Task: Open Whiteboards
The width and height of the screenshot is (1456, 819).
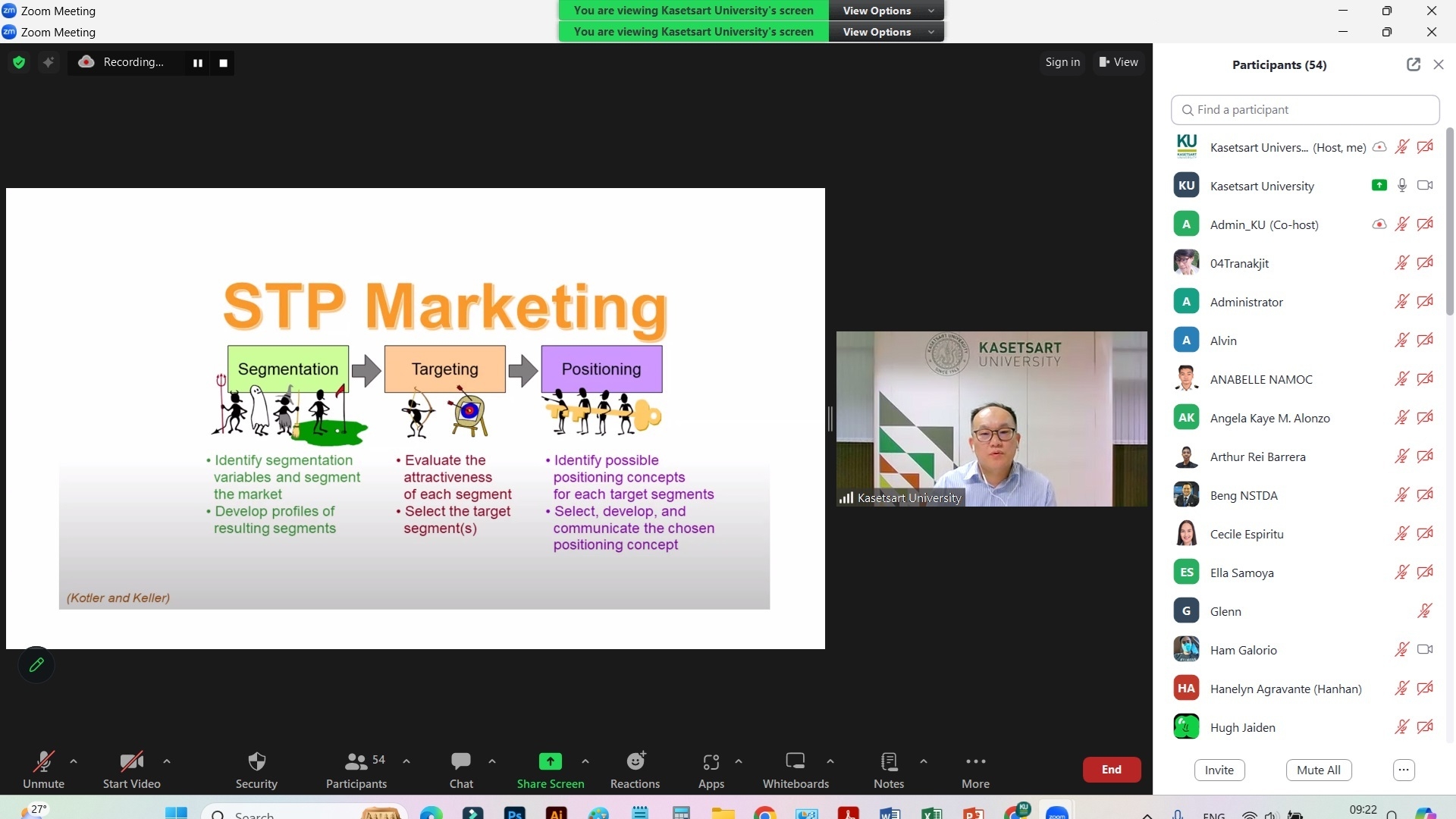Action: (796, 770)
